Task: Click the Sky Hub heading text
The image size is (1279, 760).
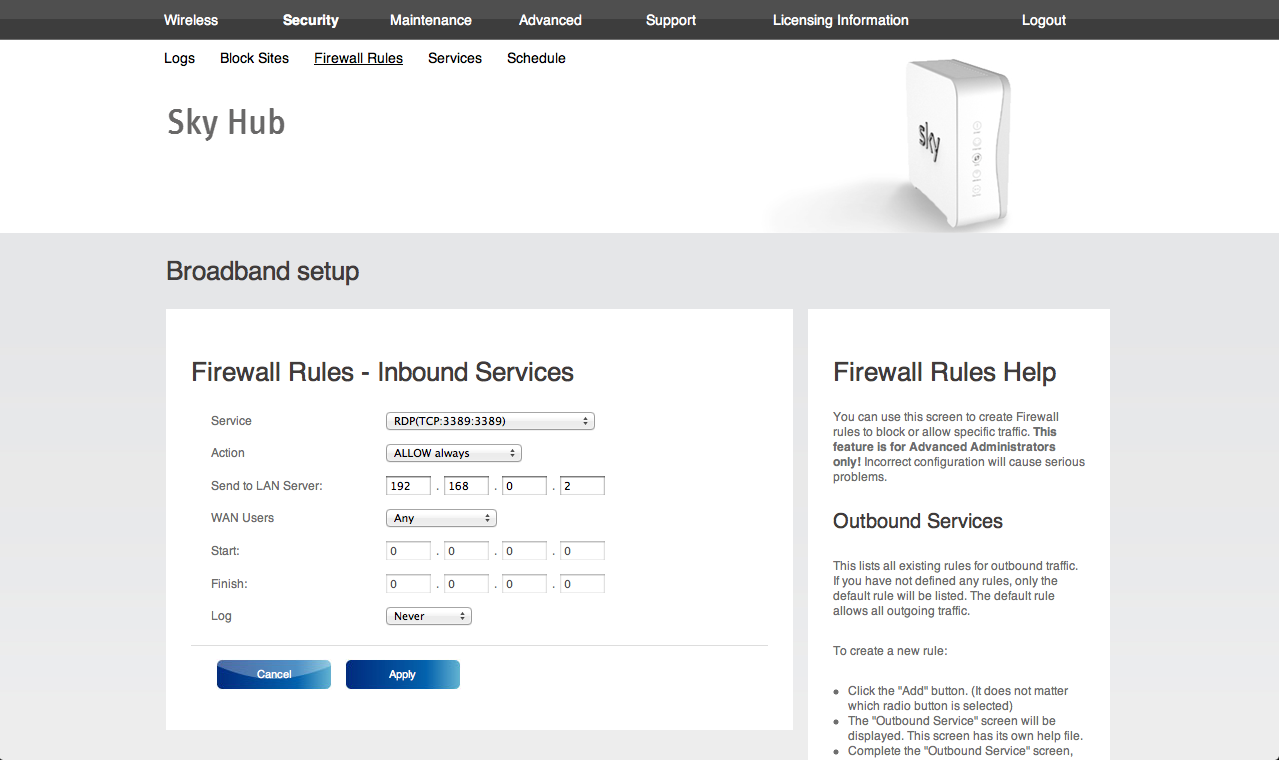Action: pos(226,122)
